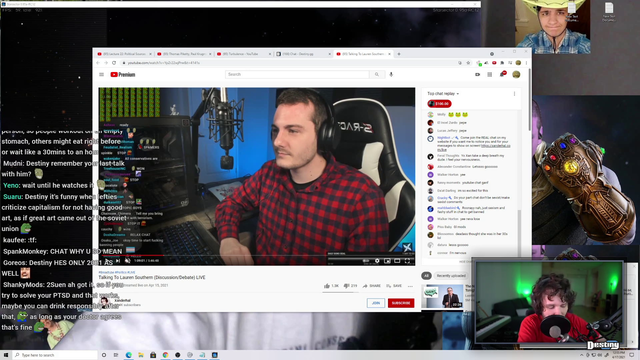Open live chat replay options menu
This screenshot has height=360, width=640.
pyautogui.click(x=514, y=94)
